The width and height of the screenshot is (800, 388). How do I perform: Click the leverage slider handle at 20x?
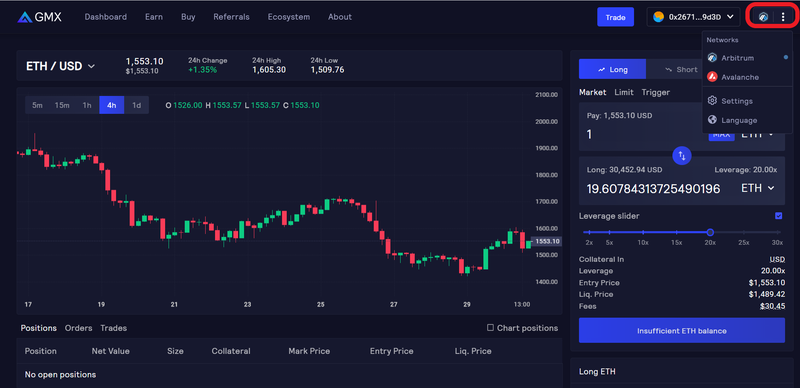tap(710, 232)
